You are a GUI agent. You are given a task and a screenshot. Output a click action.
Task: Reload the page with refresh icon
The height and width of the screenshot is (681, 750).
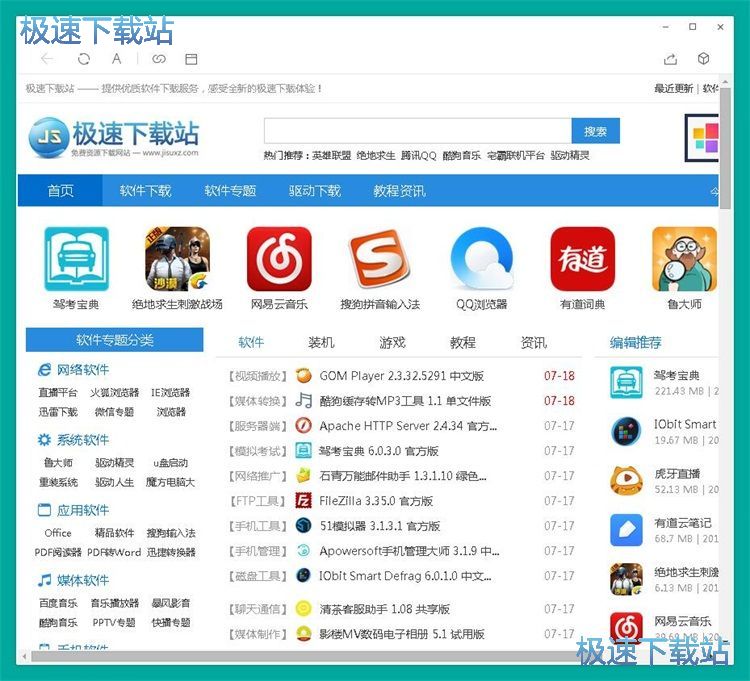pos(84,59)
